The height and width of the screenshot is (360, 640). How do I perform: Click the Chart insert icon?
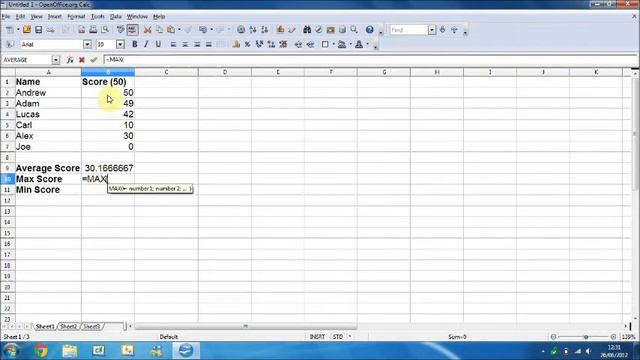click(x=280, y=30)
